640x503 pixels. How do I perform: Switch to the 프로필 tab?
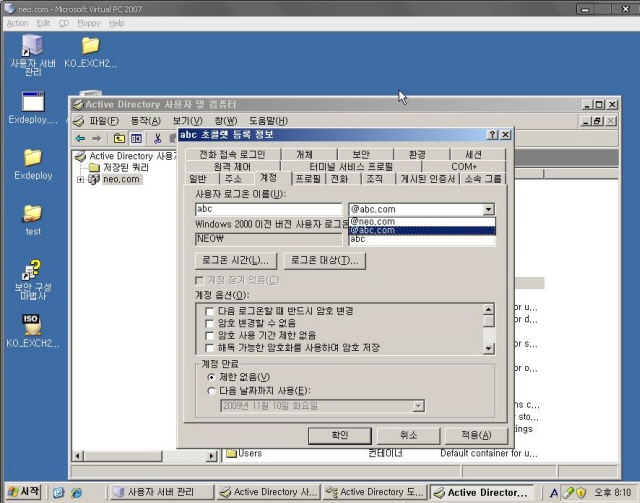tap(308, 179)
